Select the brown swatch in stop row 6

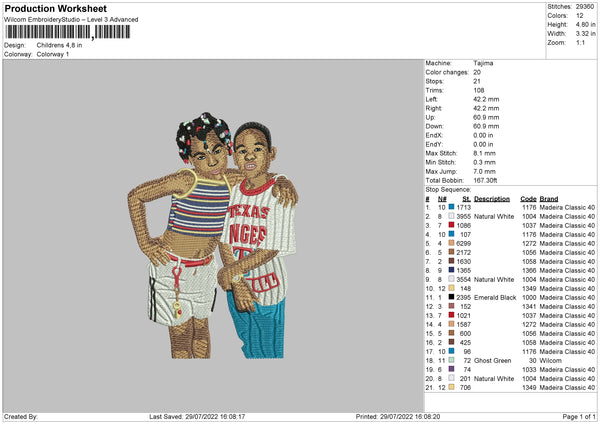point(451,252)
